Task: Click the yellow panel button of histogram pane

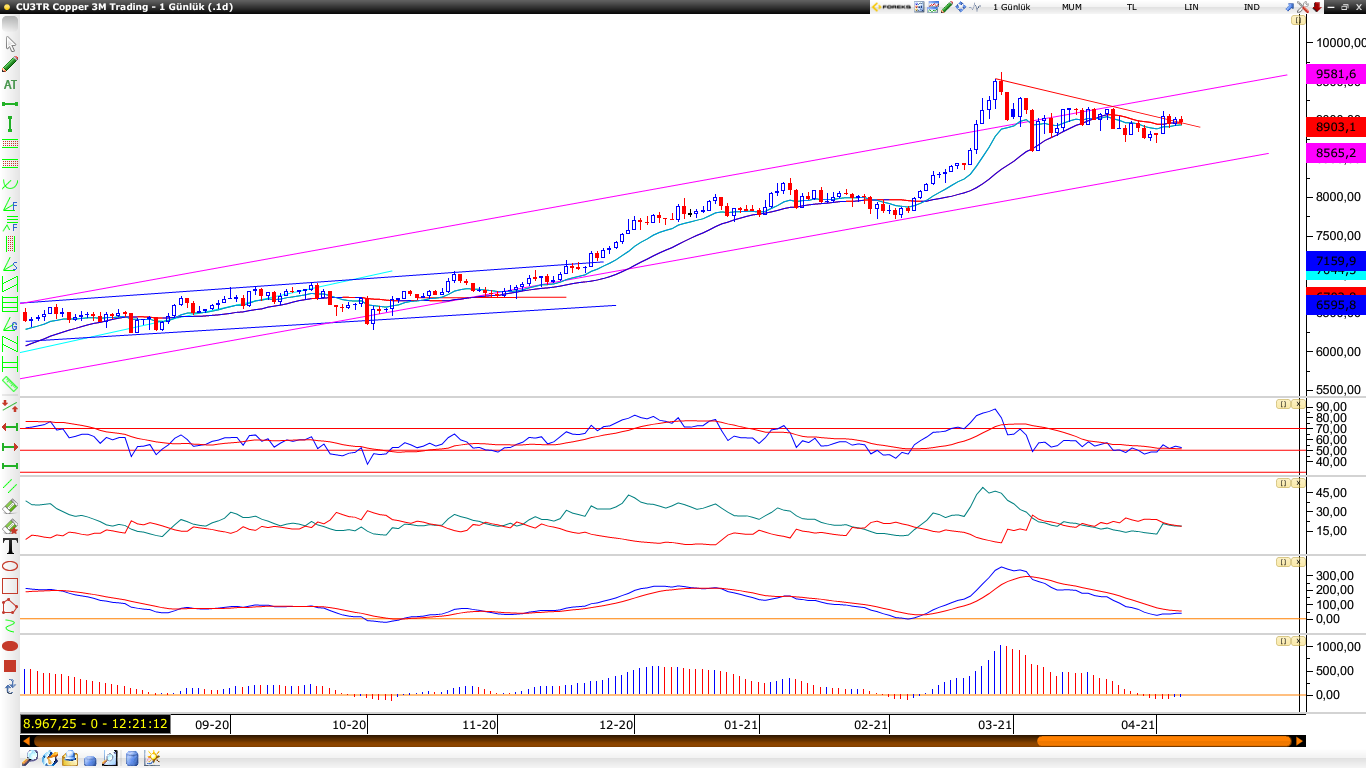Action: tap(1282, 641)
